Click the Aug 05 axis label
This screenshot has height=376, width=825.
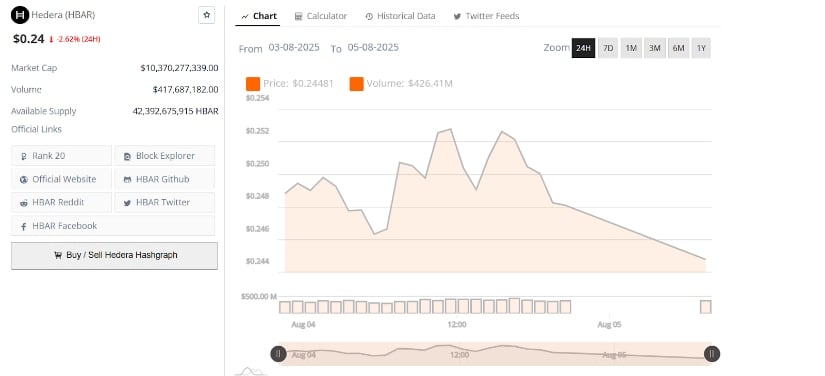click(x=609, y=324)
